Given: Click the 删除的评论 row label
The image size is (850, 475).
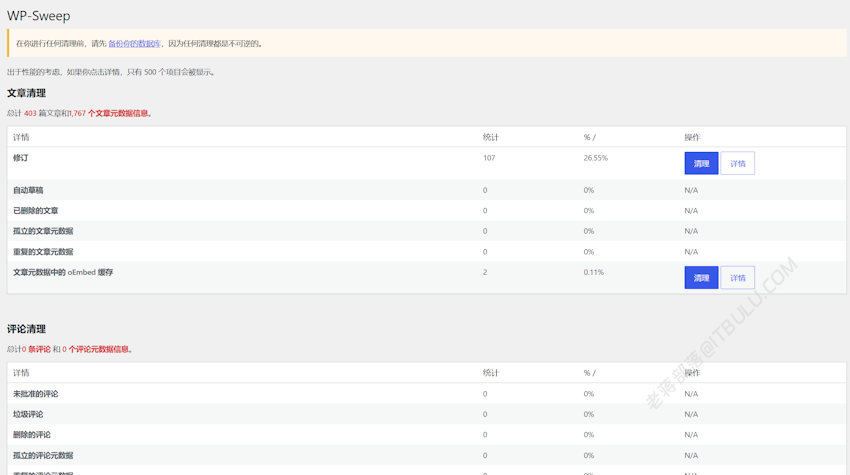Looking at the screenshot, I should pyautogui.click(x=31, y=435).
